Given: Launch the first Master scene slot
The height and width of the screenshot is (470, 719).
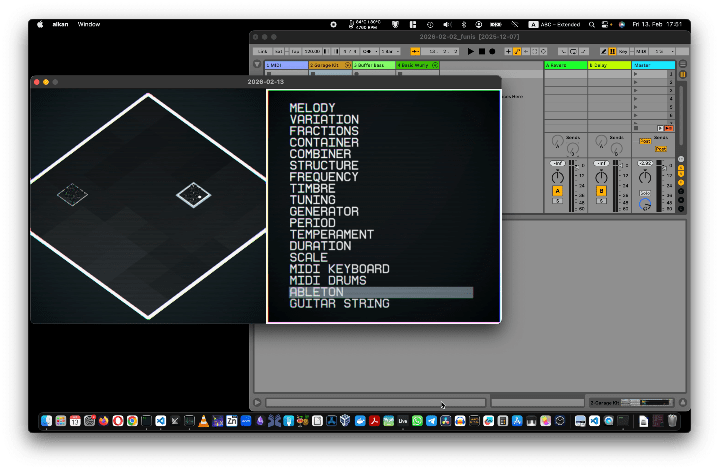Looking at the screenshot, I should [x=637, y=75].
